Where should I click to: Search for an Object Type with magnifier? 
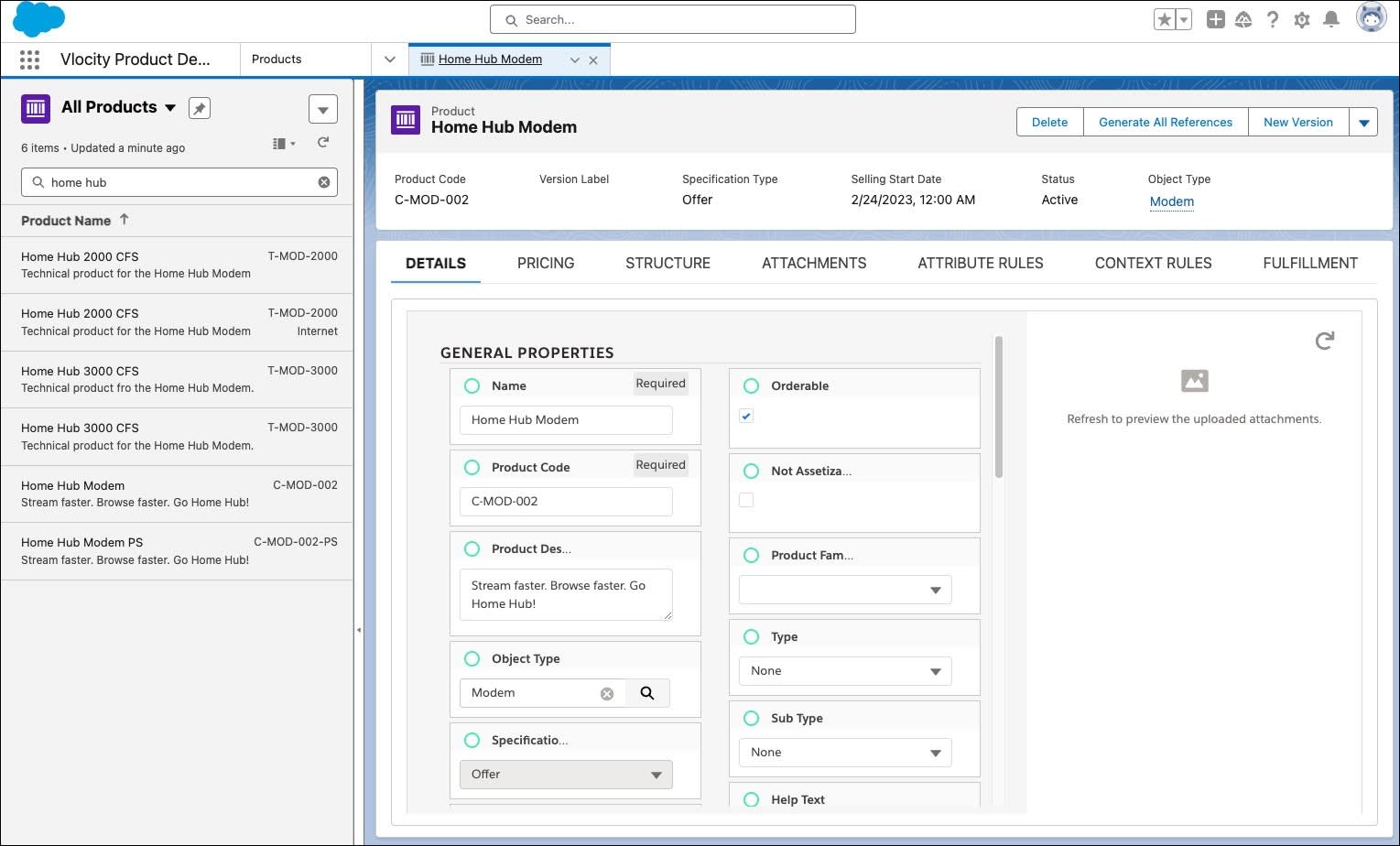tap(647, 693)
